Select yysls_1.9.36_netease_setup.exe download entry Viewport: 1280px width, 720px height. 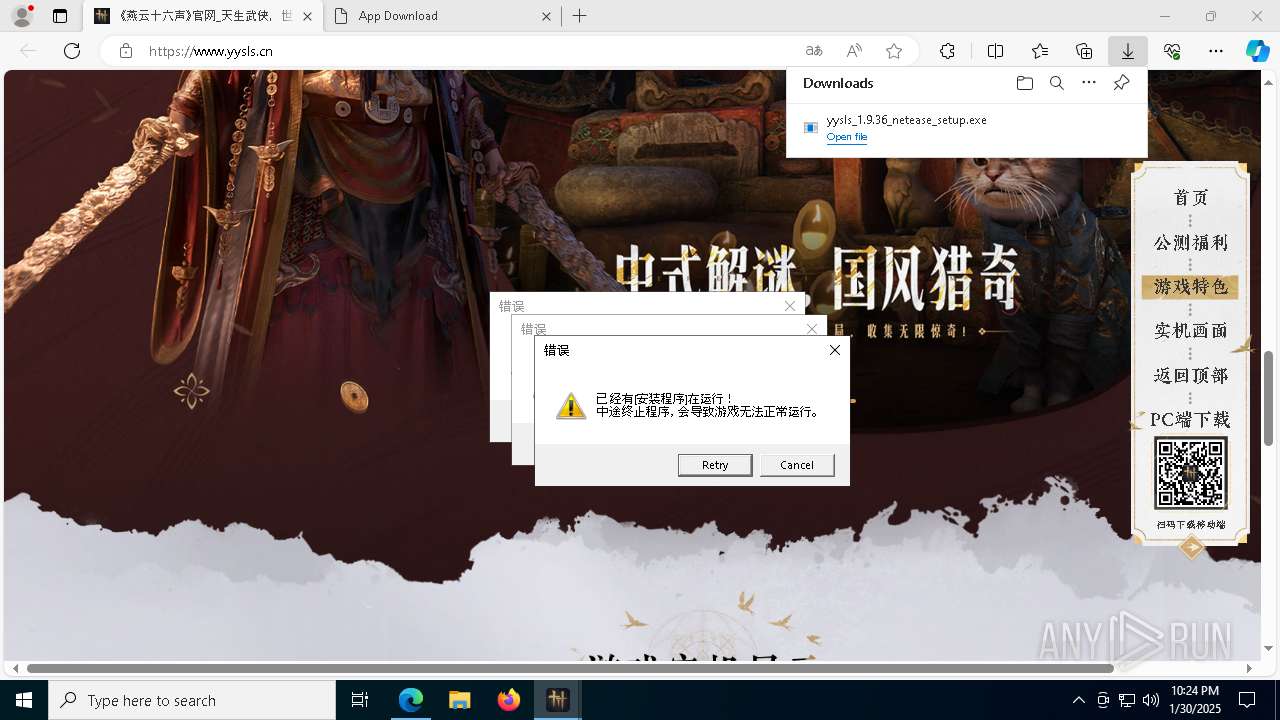[967, 128]
